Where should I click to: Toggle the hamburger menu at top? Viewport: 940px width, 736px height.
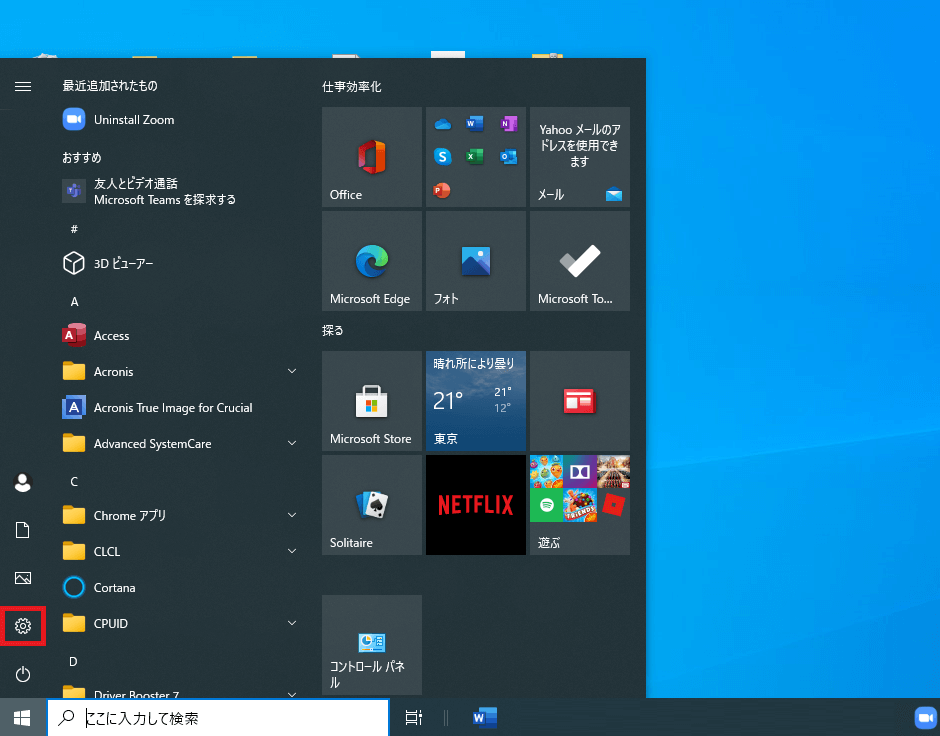23,87
